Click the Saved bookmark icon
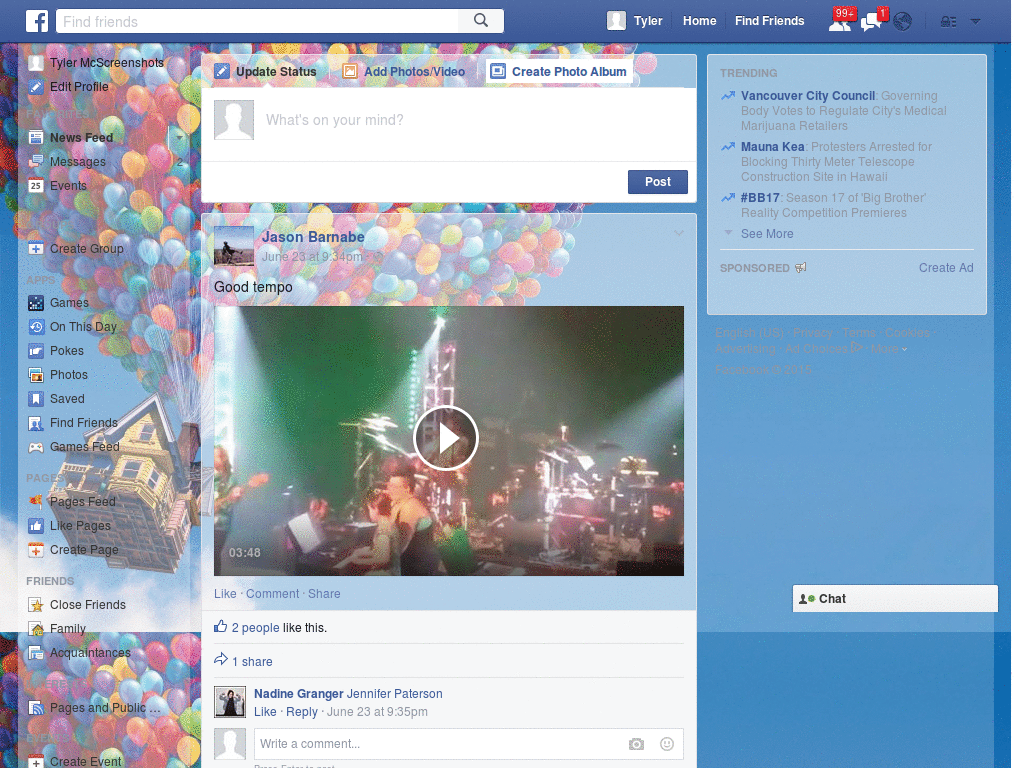Image resolution: width=1024 pixels, height=768 pixels. click(x=36, y=399)
